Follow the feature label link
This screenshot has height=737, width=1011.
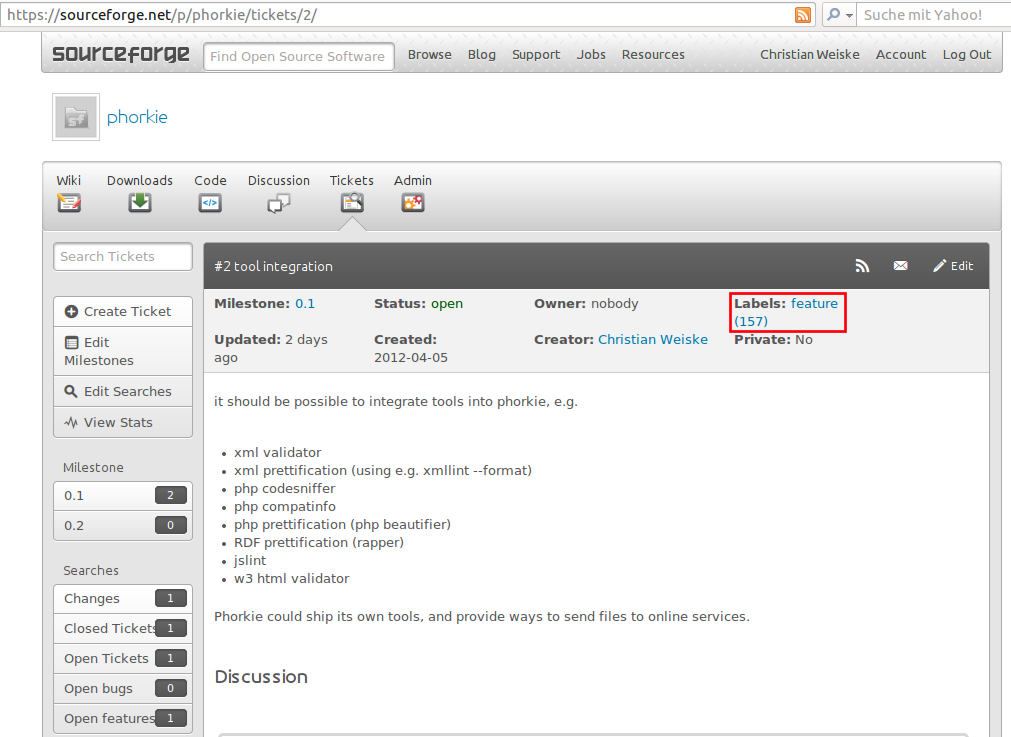coord(814,304)
